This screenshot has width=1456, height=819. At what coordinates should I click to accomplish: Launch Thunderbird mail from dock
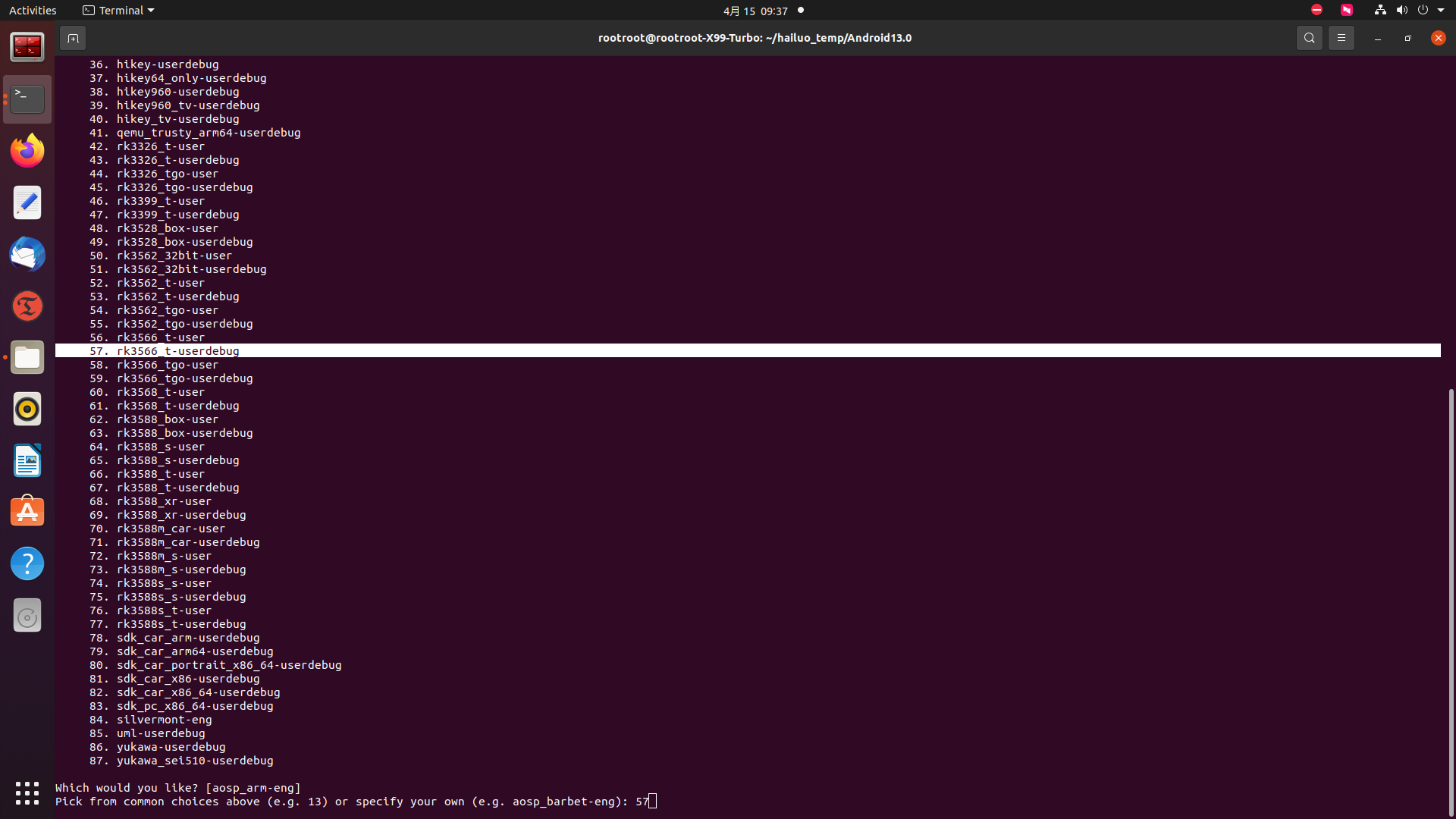click(27, 254)
